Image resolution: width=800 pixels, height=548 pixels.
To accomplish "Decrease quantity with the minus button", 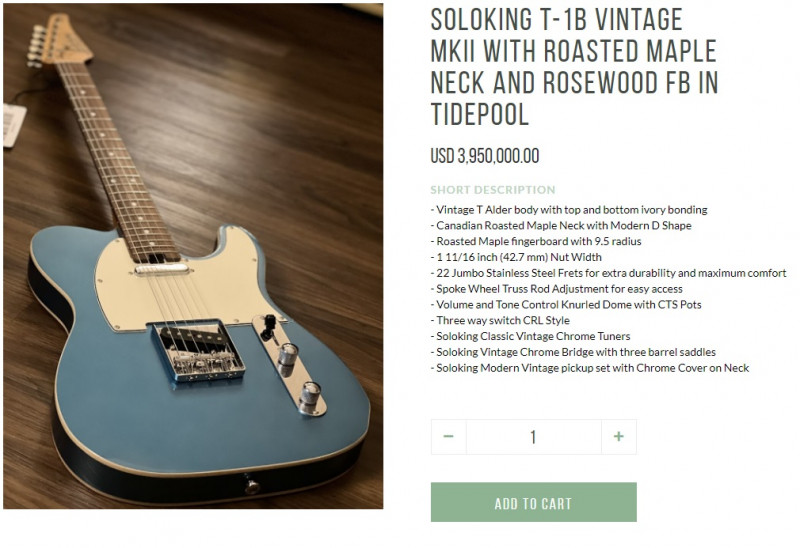I will click(448, 437).
